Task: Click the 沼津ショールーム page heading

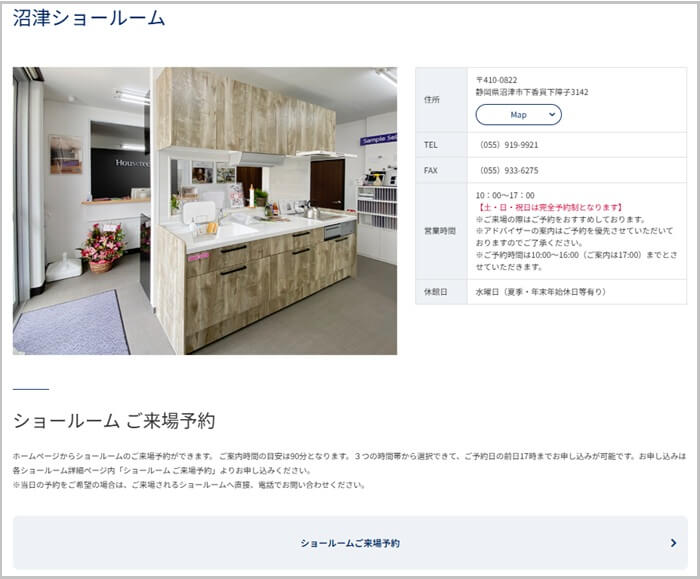Action: [x=89, y=18]
